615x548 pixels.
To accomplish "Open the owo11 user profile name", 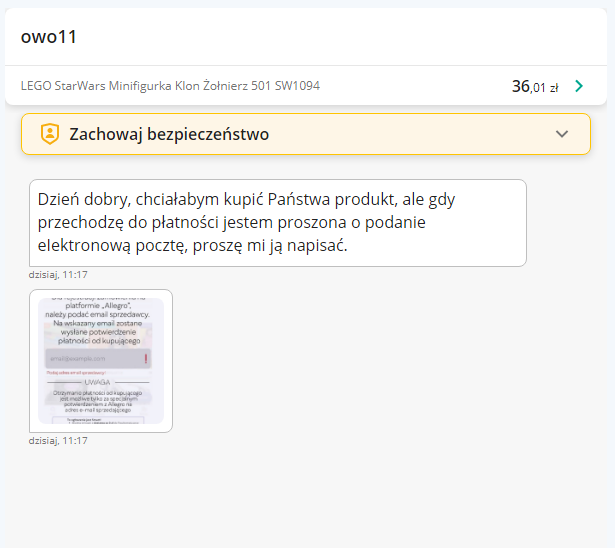I will coord(49,37).
